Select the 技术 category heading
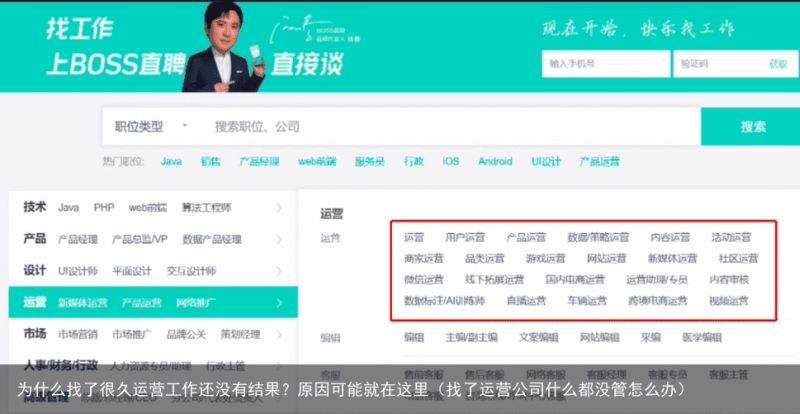Screen dimensions: 800x414 pos(35,207)
